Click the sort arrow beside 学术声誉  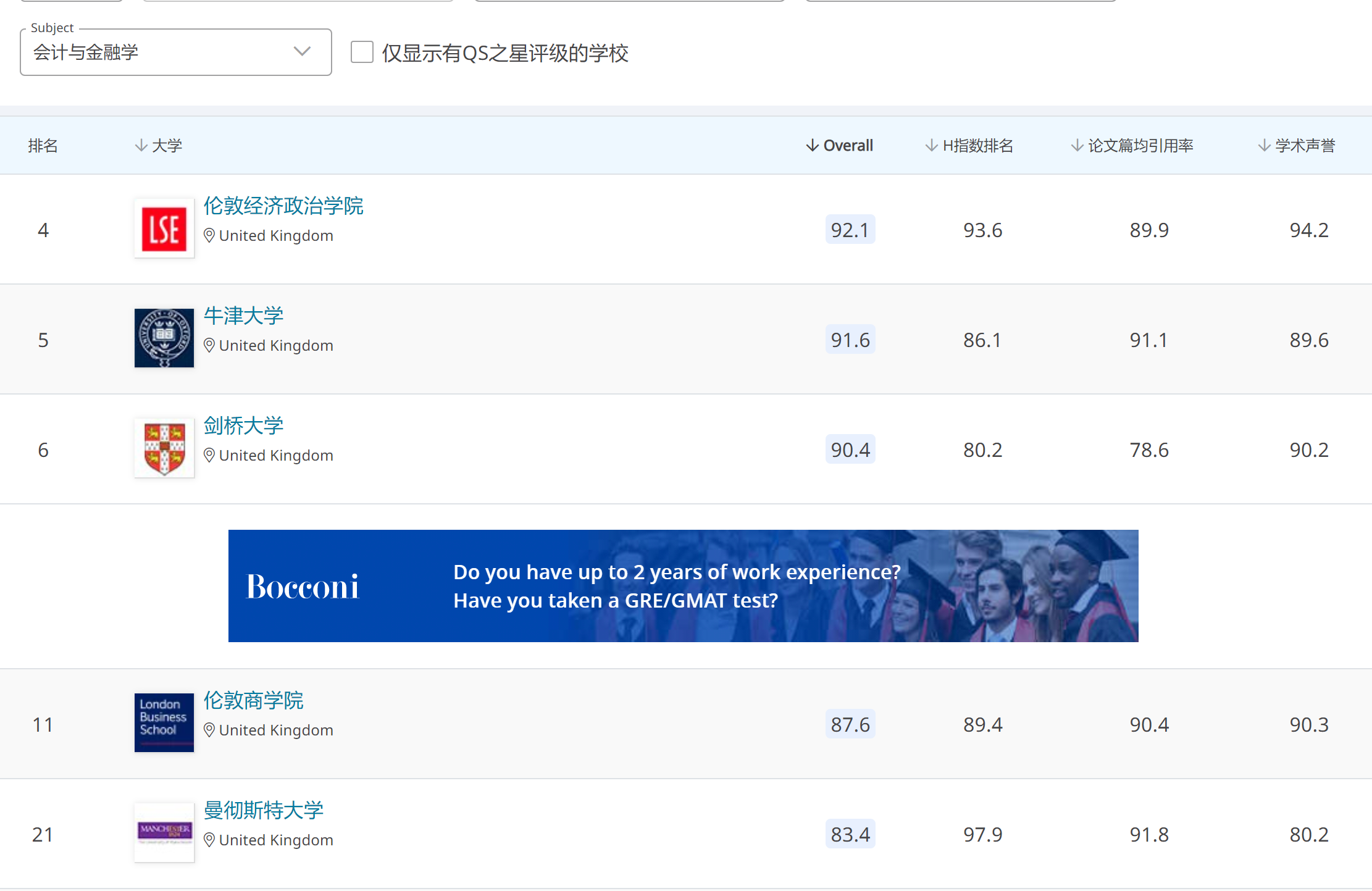pos(1264,146)
